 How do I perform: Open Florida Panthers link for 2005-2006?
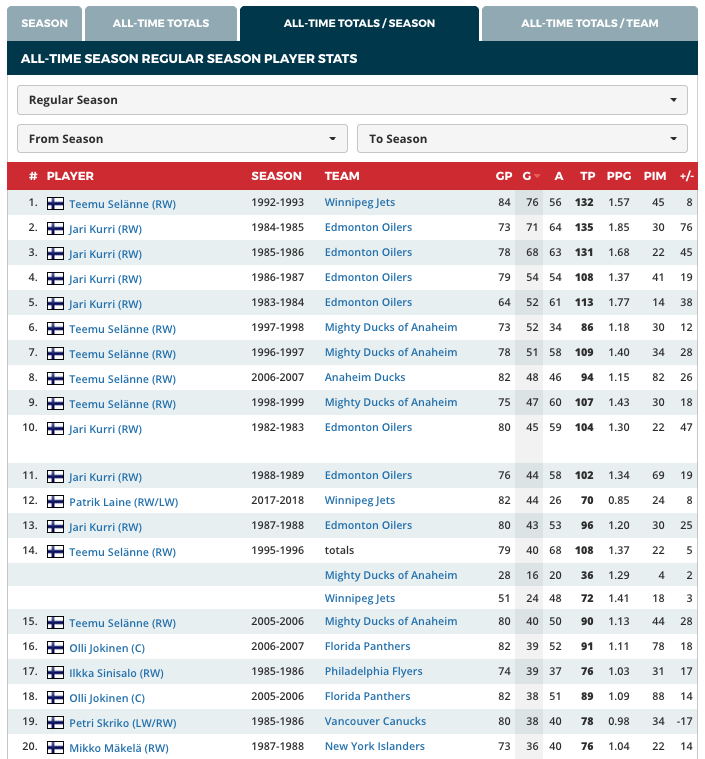click(x=367, y=696)
